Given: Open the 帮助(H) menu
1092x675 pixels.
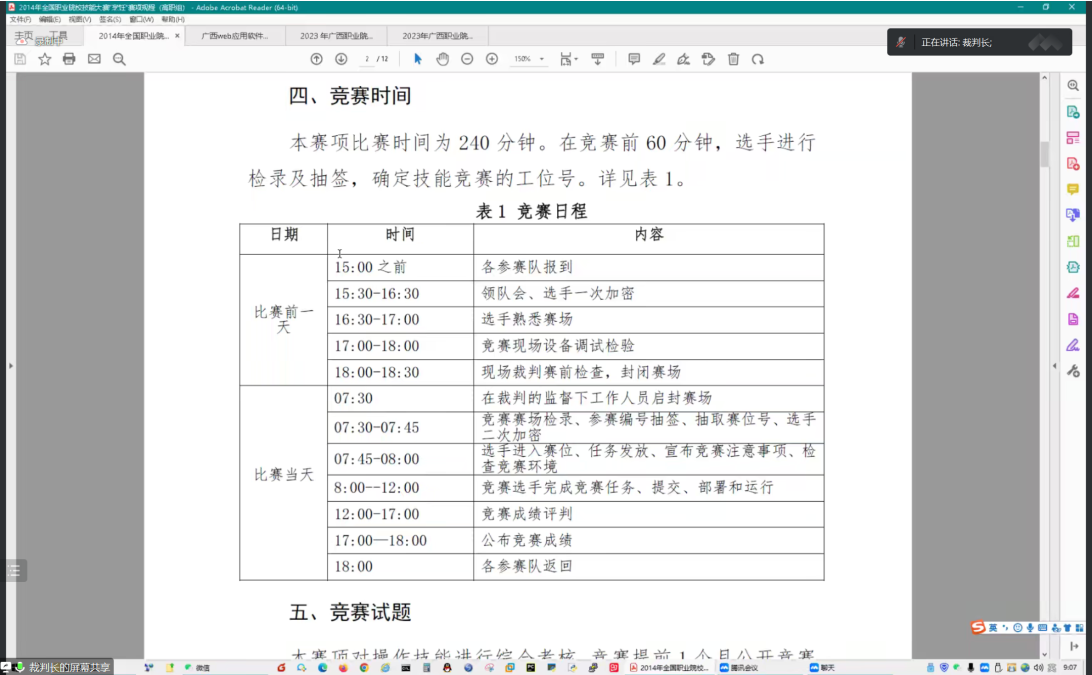Looking at the screenshot, I should tap(173, 20).
